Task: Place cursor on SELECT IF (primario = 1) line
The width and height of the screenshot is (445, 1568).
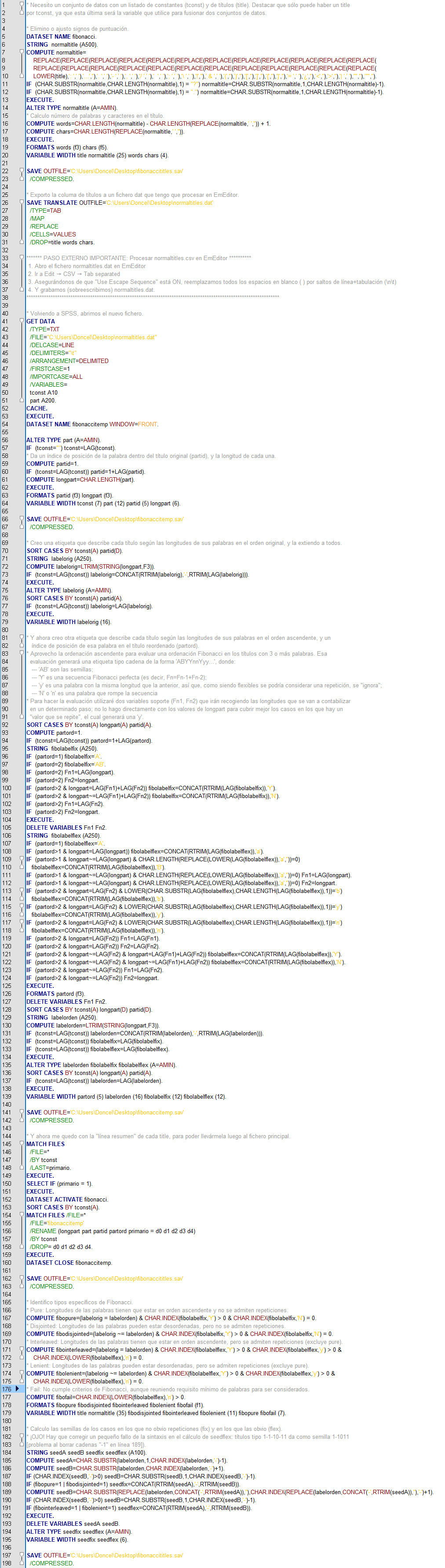Action: [59, 1183]
